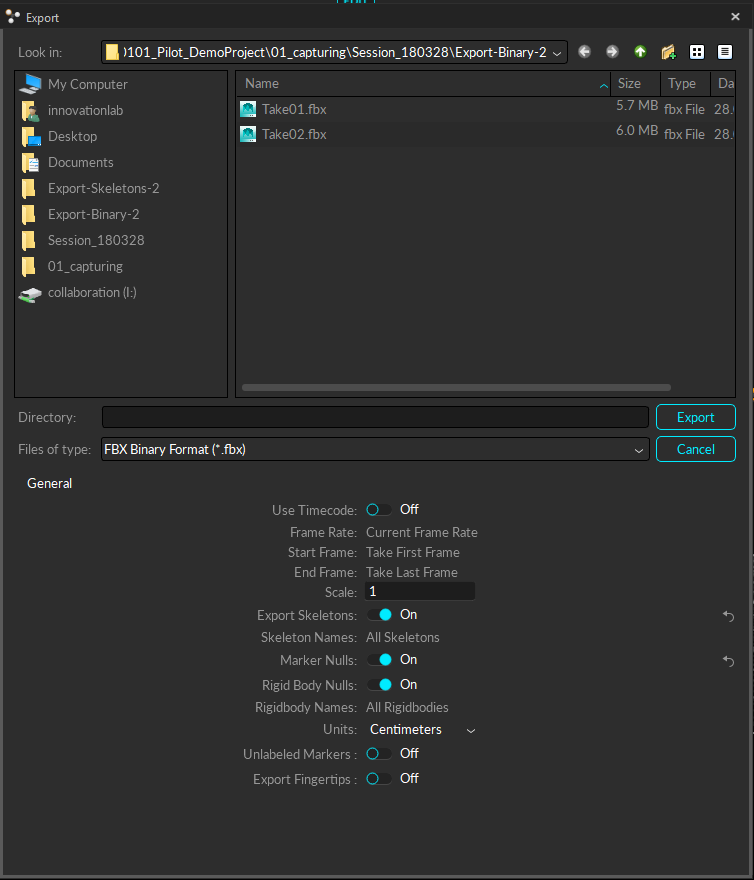Reset Export Skeletons to default
Viewport: 754px width, 880px height.
click(728, 616)
